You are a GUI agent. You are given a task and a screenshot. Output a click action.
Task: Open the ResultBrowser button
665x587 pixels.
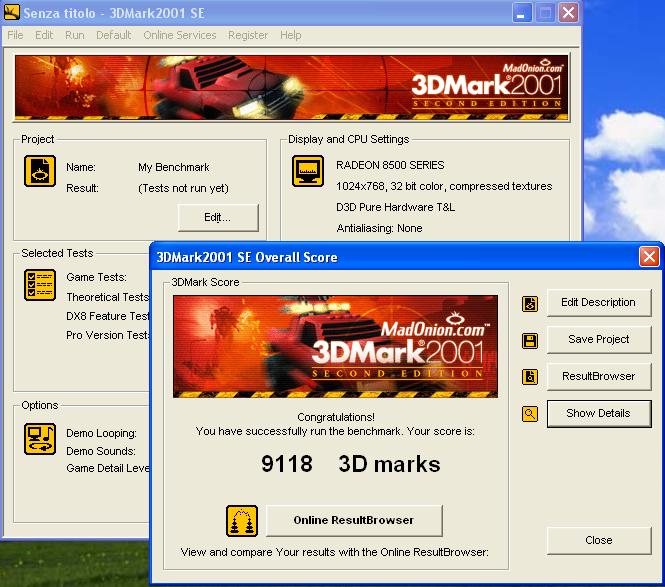599,376
